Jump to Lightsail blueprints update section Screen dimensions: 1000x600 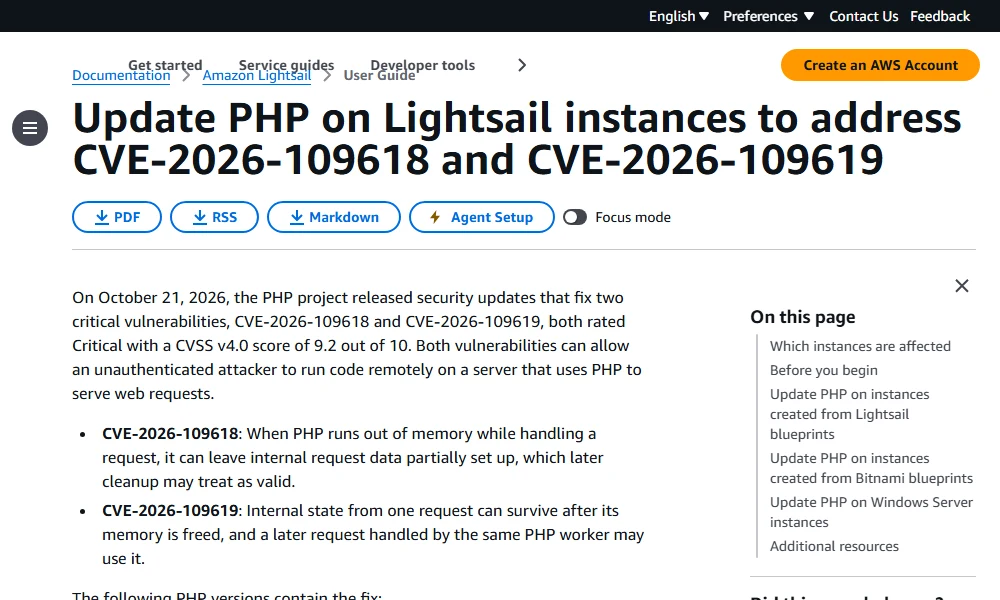click(x=849, y=414)
